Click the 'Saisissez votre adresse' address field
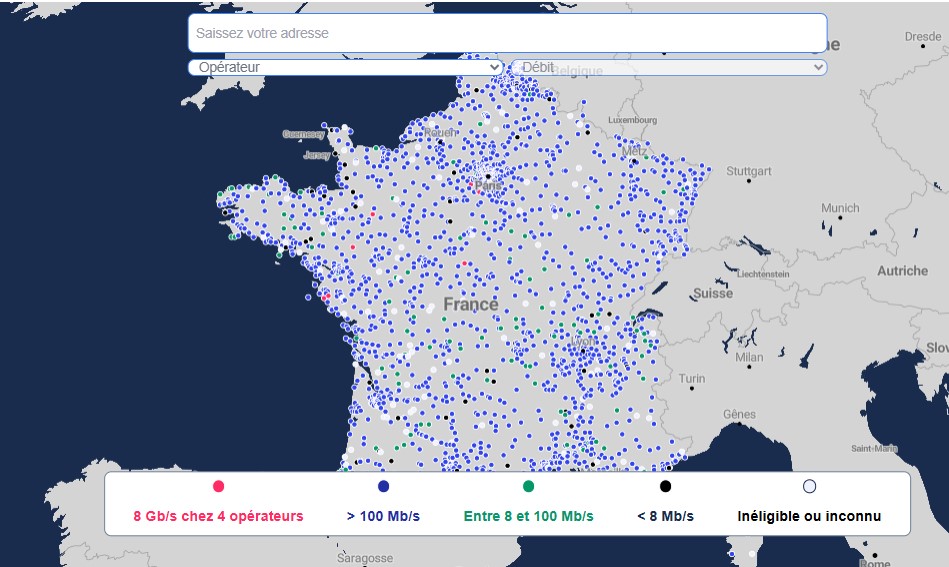949x567 pixels. [507, 33]
